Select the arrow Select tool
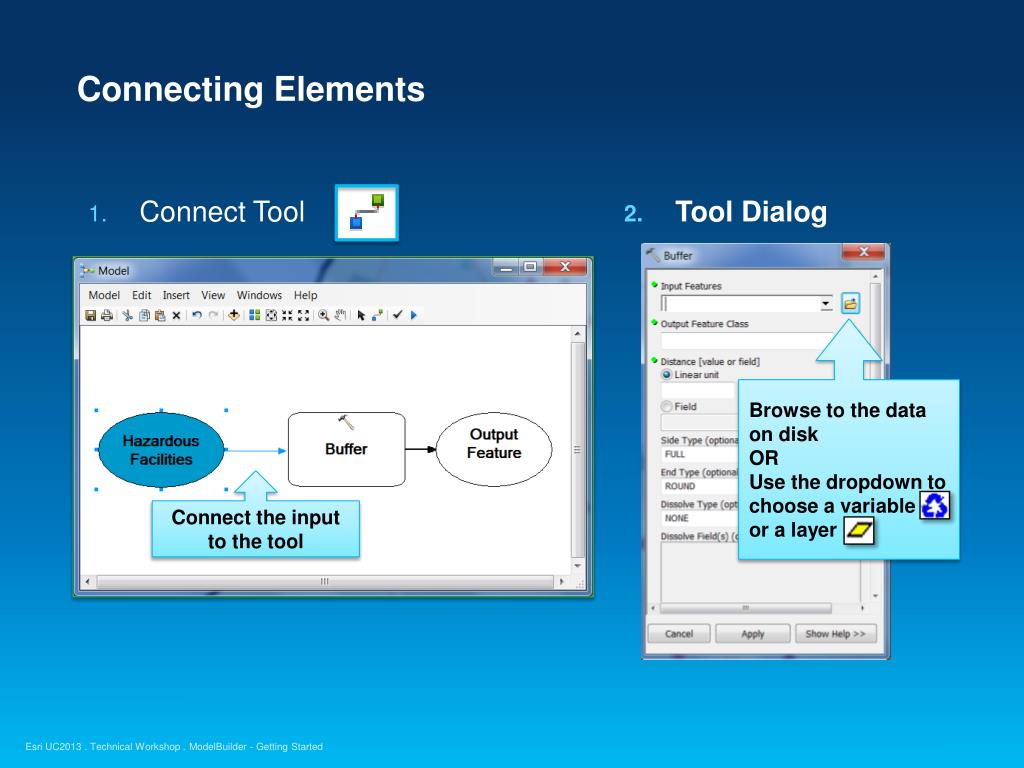Screen dimensions: 1024x768 coord(361,315)
